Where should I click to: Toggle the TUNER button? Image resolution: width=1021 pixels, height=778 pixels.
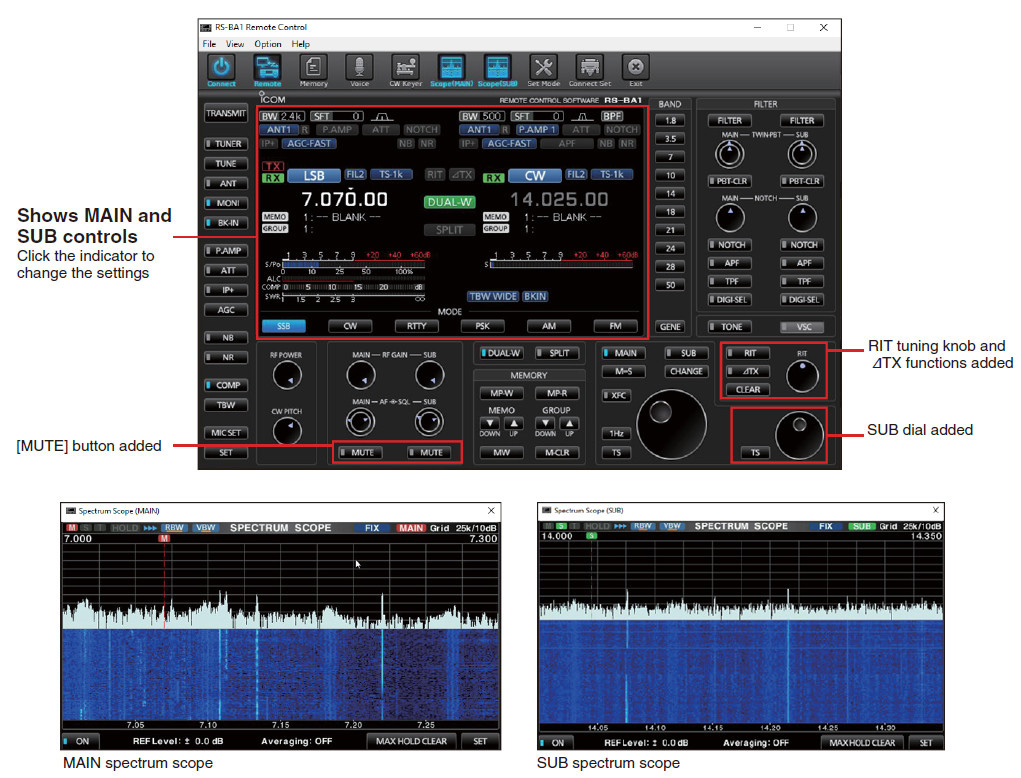click(x=226, y=144)
